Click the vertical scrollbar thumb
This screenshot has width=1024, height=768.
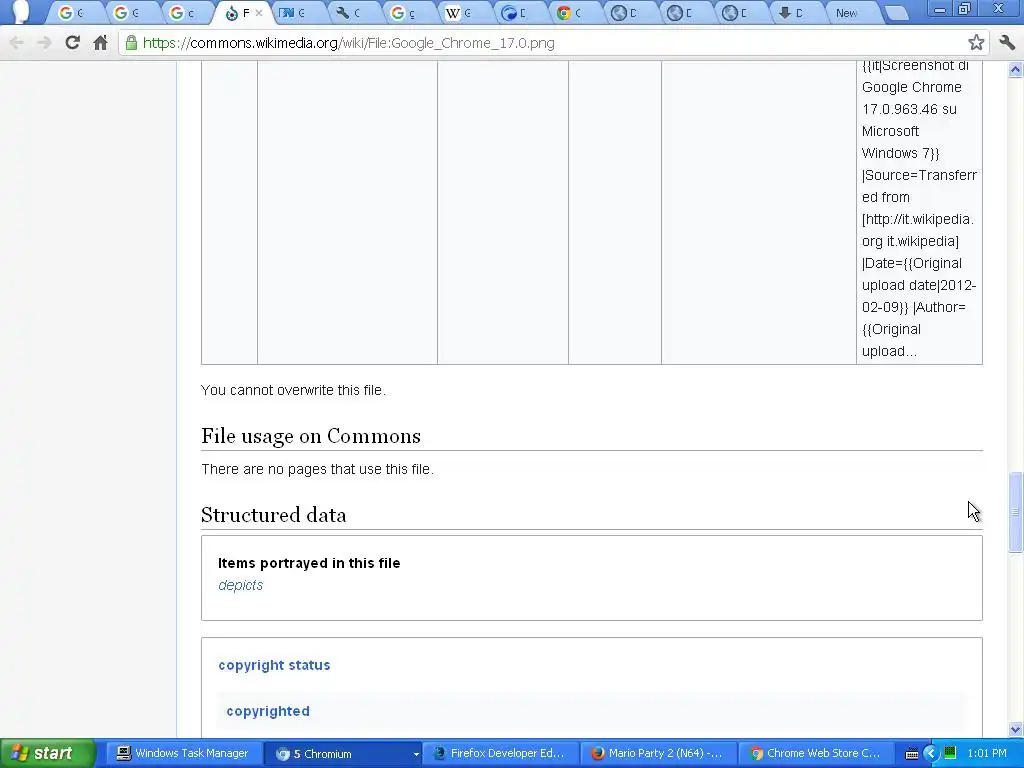click(1016, 513)
